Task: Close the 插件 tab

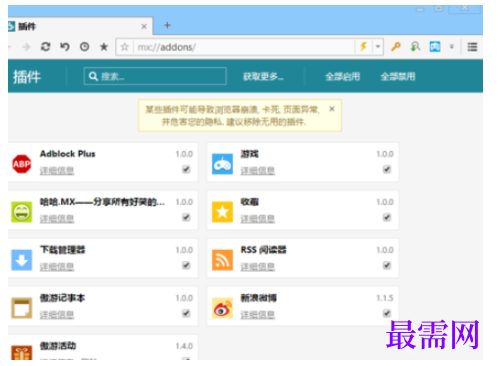Action: [144, 26]
